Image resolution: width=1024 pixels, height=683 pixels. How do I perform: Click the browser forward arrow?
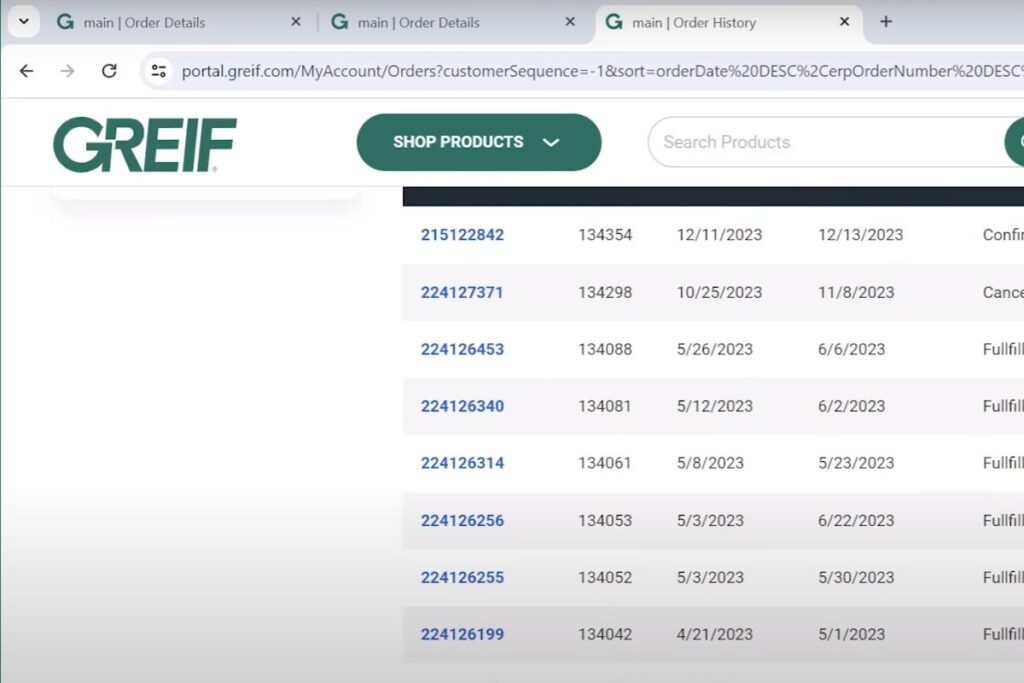tap(67, 71)
